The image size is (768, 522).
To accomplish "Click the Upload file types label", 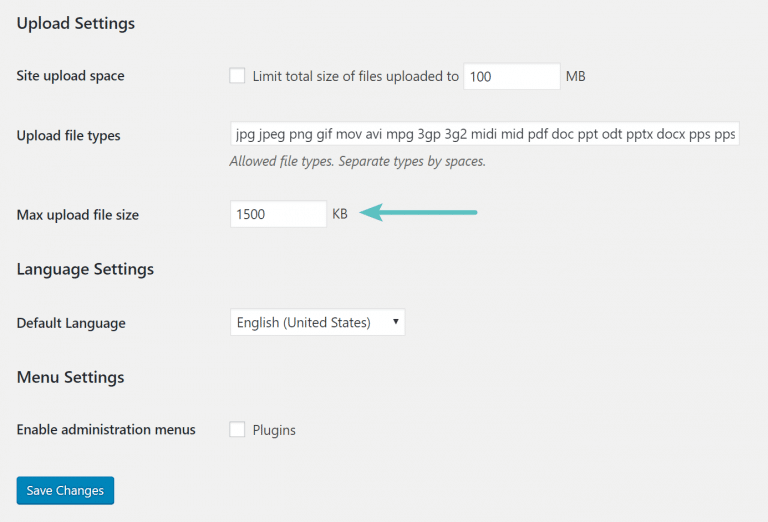I will coord(69,135).
